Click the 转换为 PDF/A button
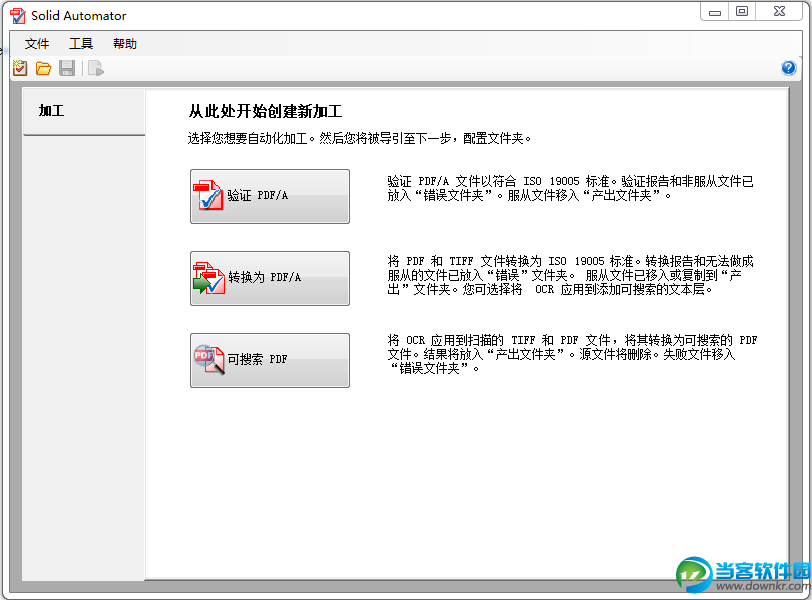This screenshot has height=600, width=812. [x=270, y=278]
